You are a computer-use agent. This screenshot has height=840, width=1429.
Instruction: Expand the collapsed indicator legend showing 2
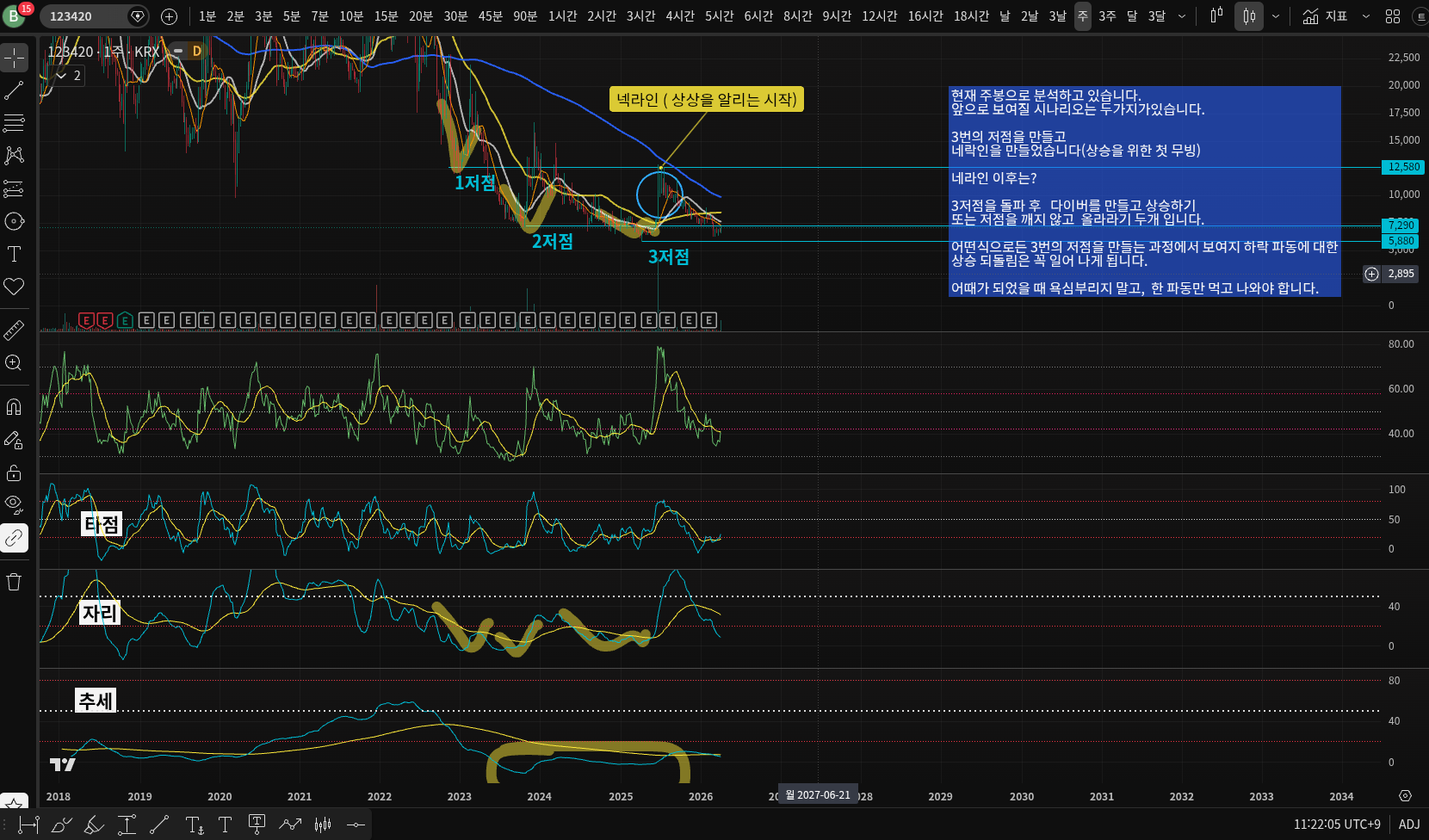[68, 76]
